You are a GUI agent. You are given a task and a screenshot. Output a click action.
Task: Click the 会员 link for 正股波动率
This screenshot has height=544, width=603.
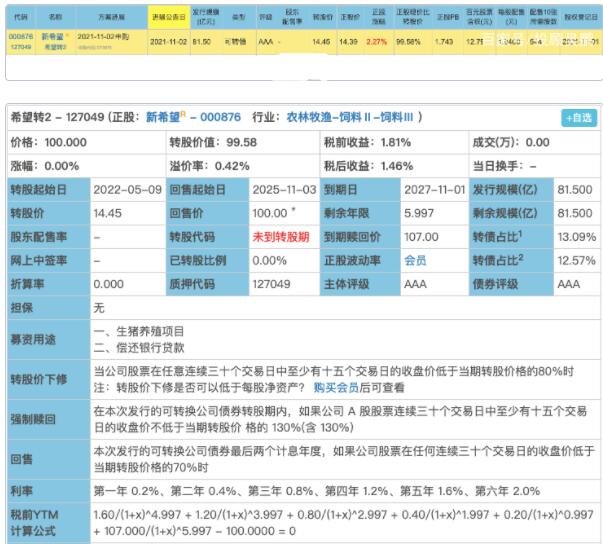[415, 260]
